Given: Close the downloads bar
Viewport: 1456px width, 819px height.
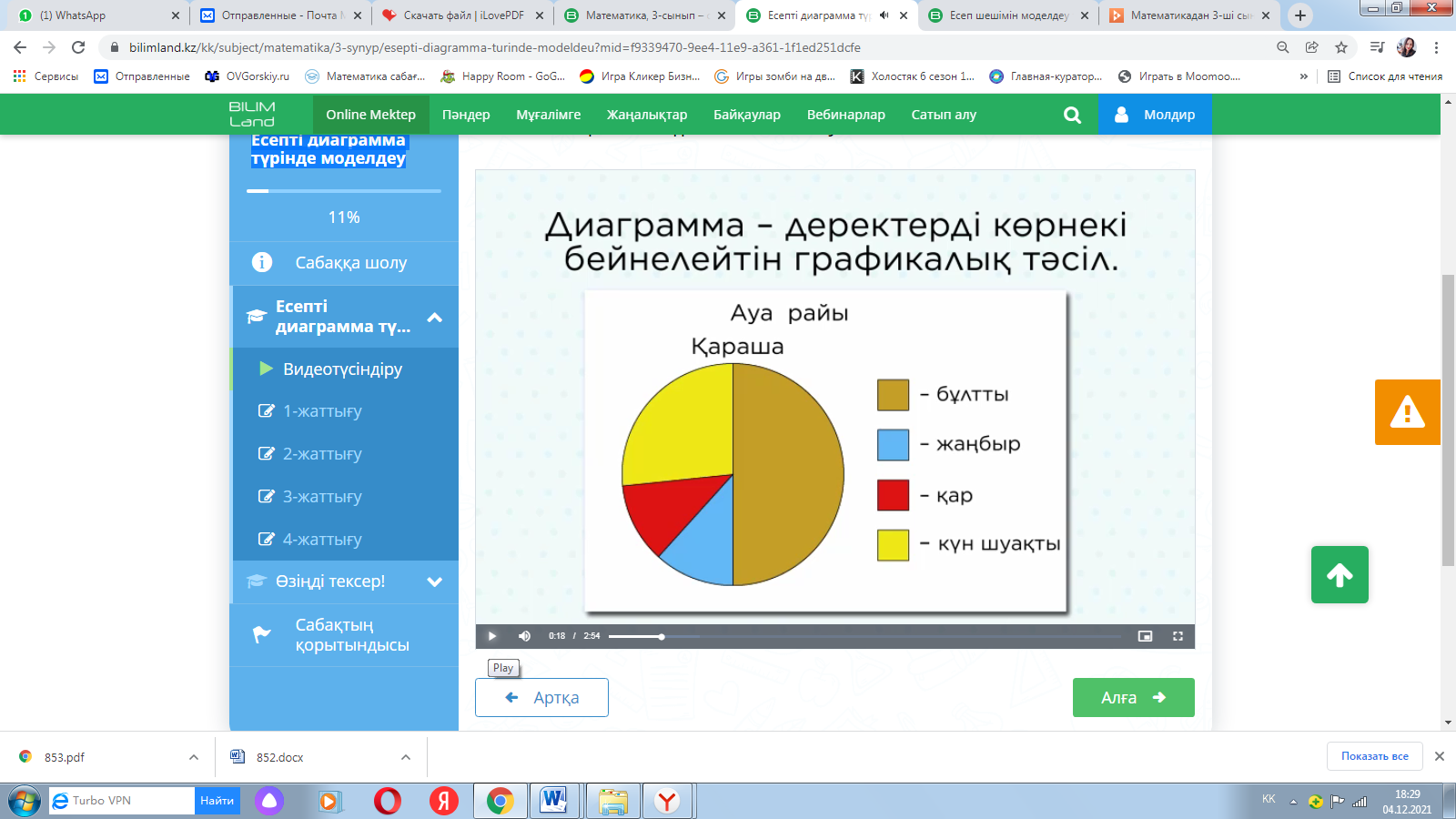Looking at the screenshot, I should pyautogui.click(x=1440, y=756).
